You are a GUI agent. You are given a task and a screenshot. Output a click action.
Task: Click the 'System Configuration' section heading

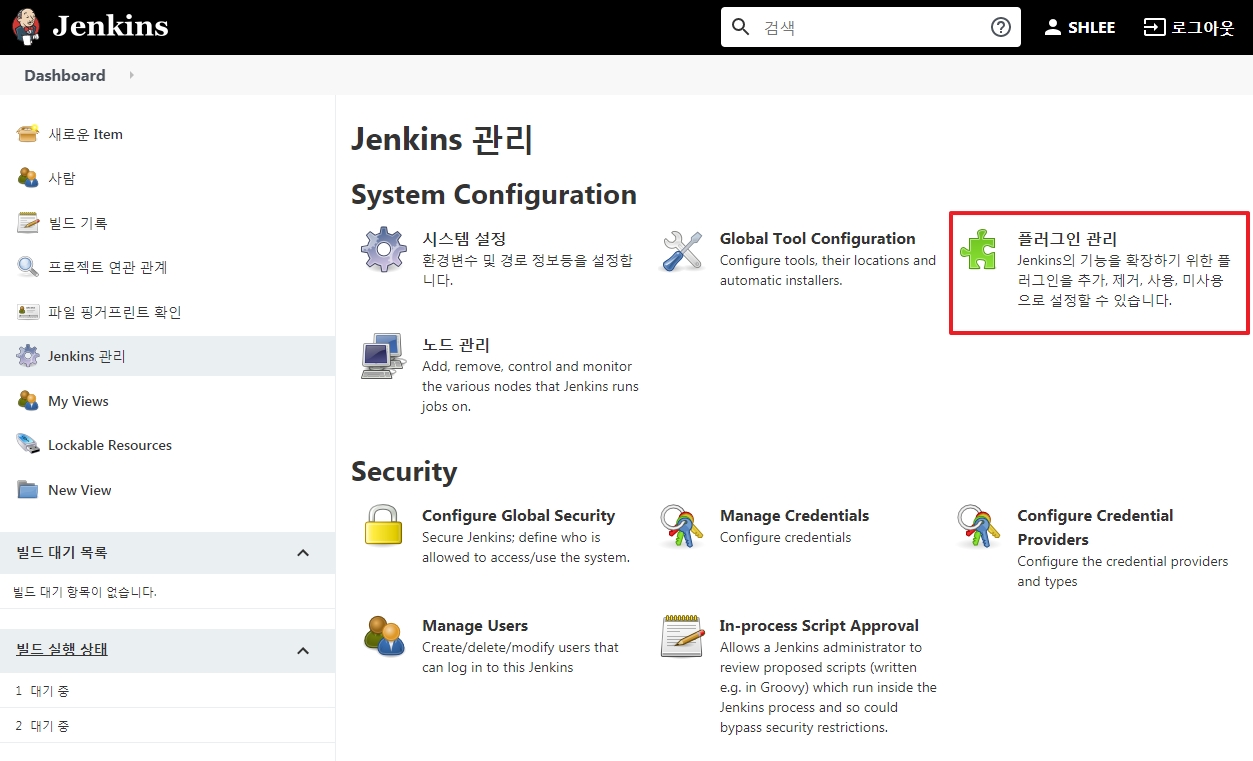[x=494, y=194]
